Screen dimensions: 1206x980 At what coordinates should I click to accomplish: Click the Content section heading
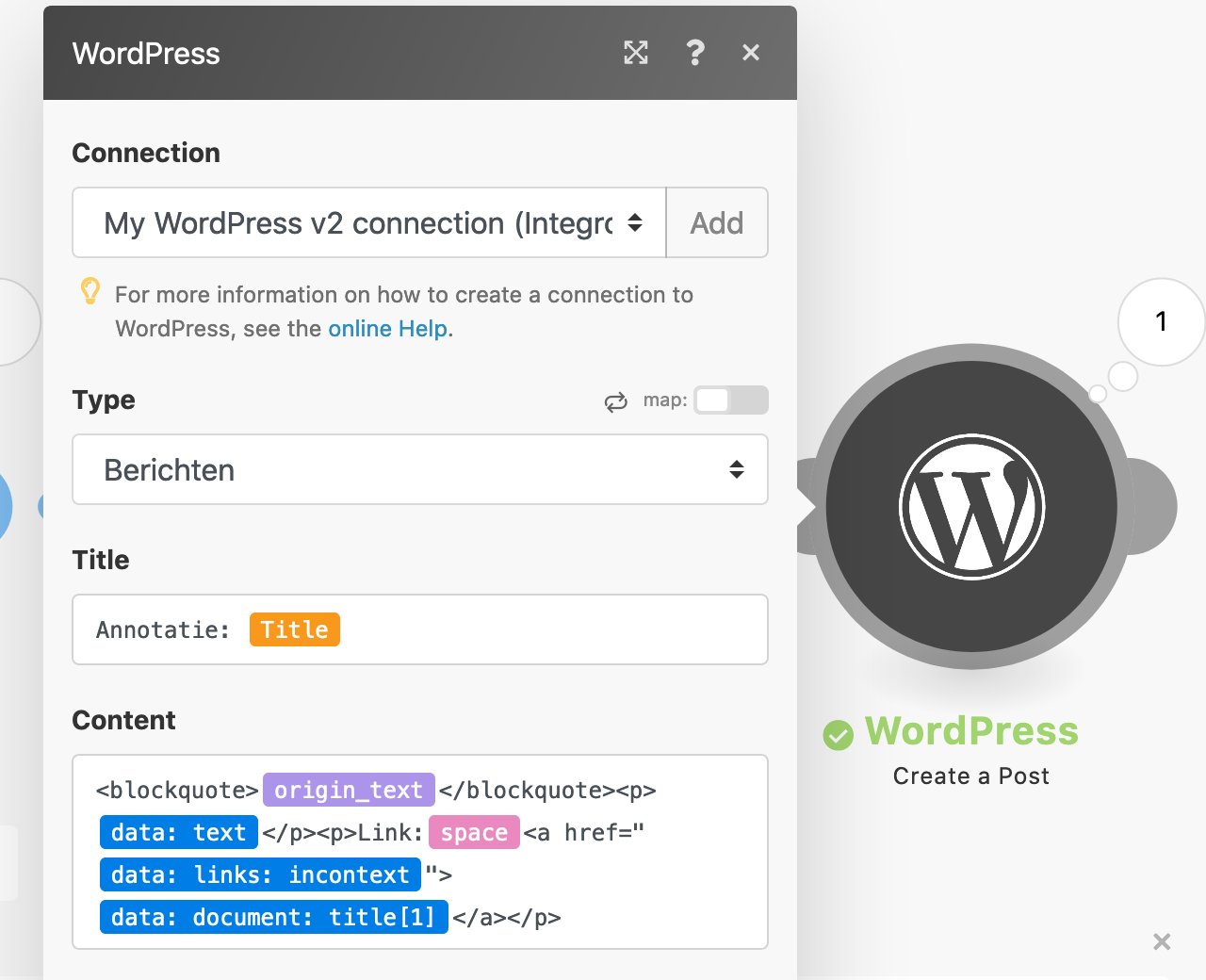[123, 720]
